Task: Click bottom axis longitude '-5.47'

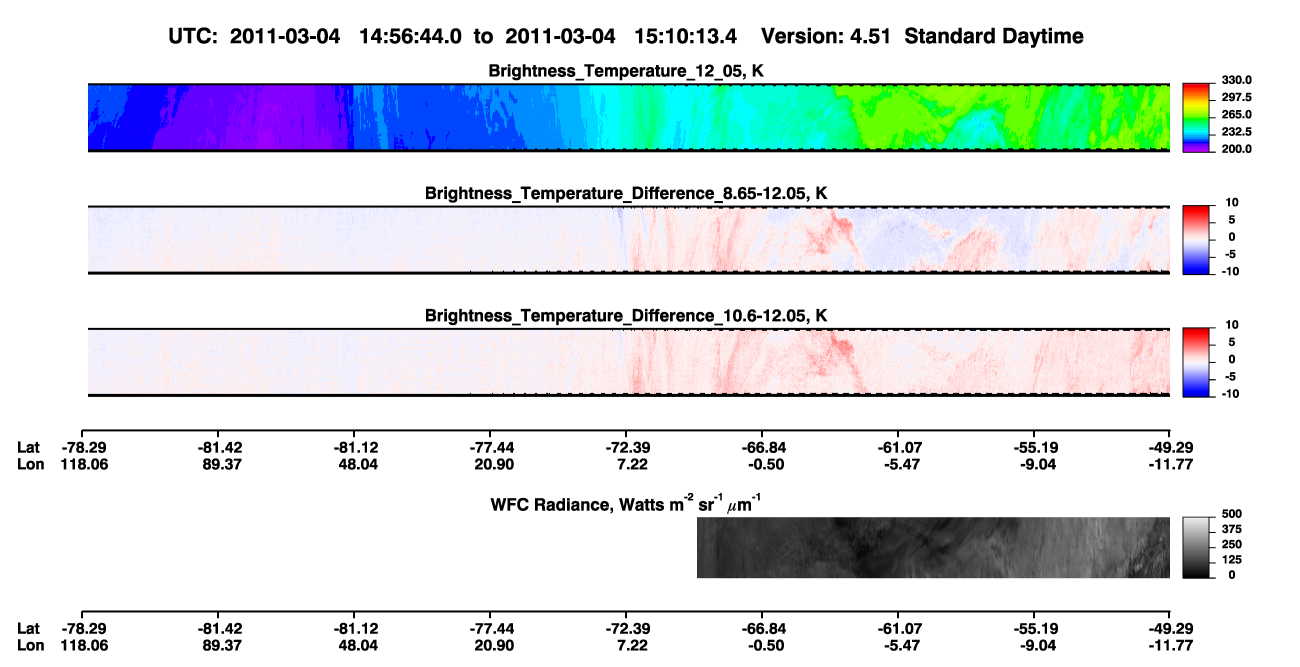Action: (897, 645)
